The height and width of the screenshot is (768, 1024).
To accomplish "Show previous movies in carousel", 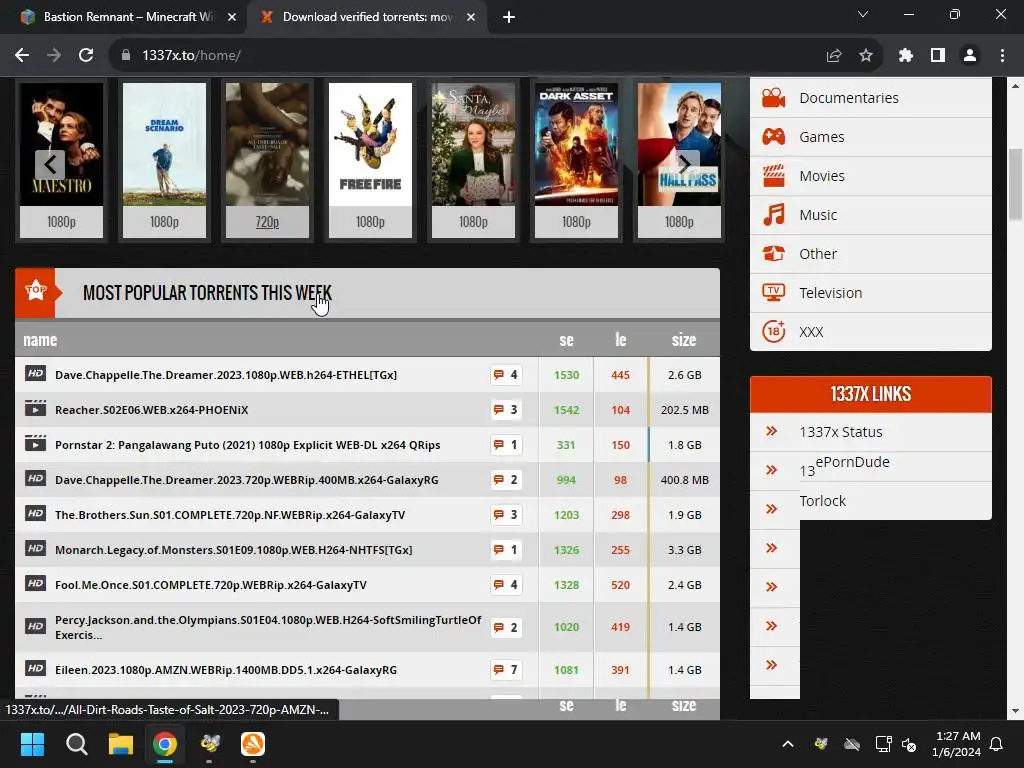I will pyautogui.click(x=50, y=164).
